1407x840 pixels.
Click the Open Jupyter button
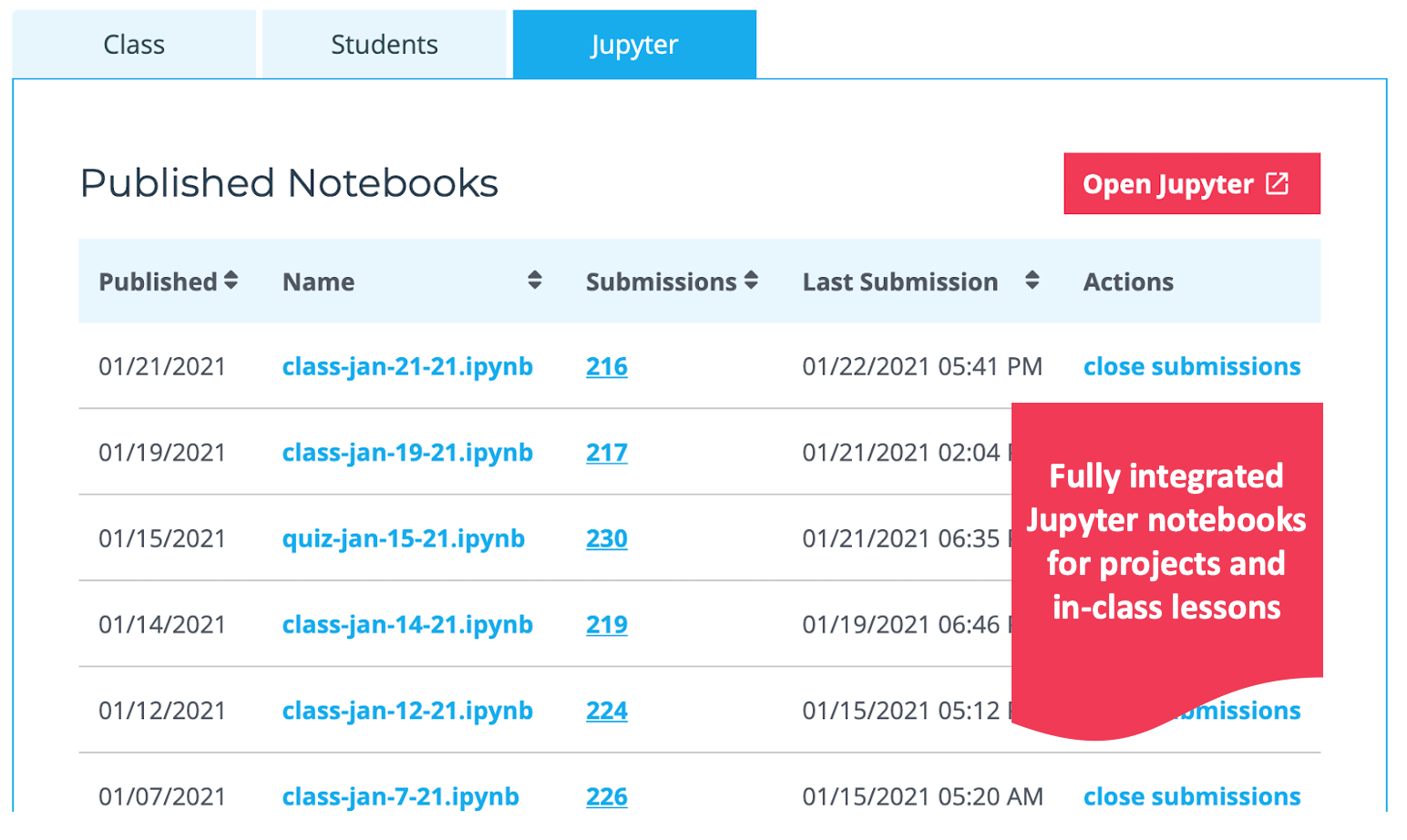1192,184
